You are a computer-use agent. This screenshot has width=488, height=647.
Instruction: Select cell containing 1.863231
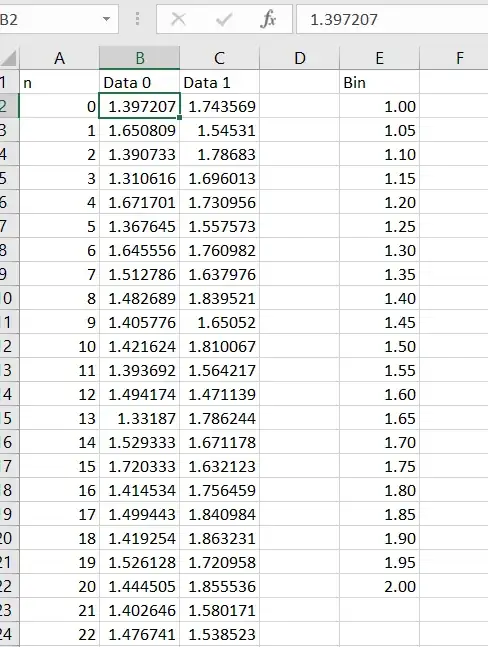point(219,538)
